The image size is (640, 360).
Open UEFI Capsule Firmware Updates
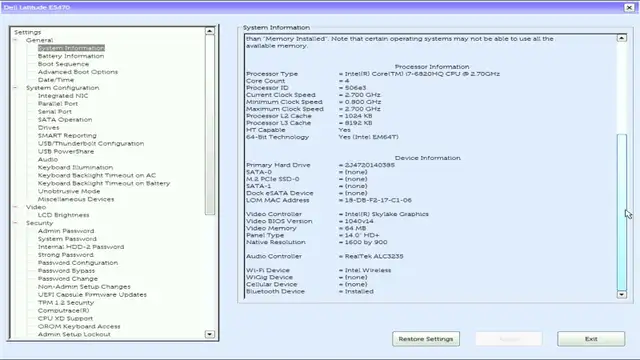pyautogui.click(x=92, y=295)
